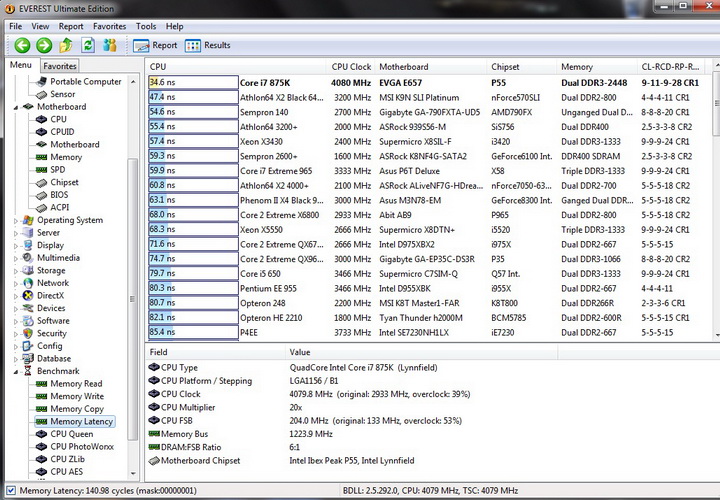Expand the Network tree node
Screen dimensions: 720x500
click(x=16, y=284)
